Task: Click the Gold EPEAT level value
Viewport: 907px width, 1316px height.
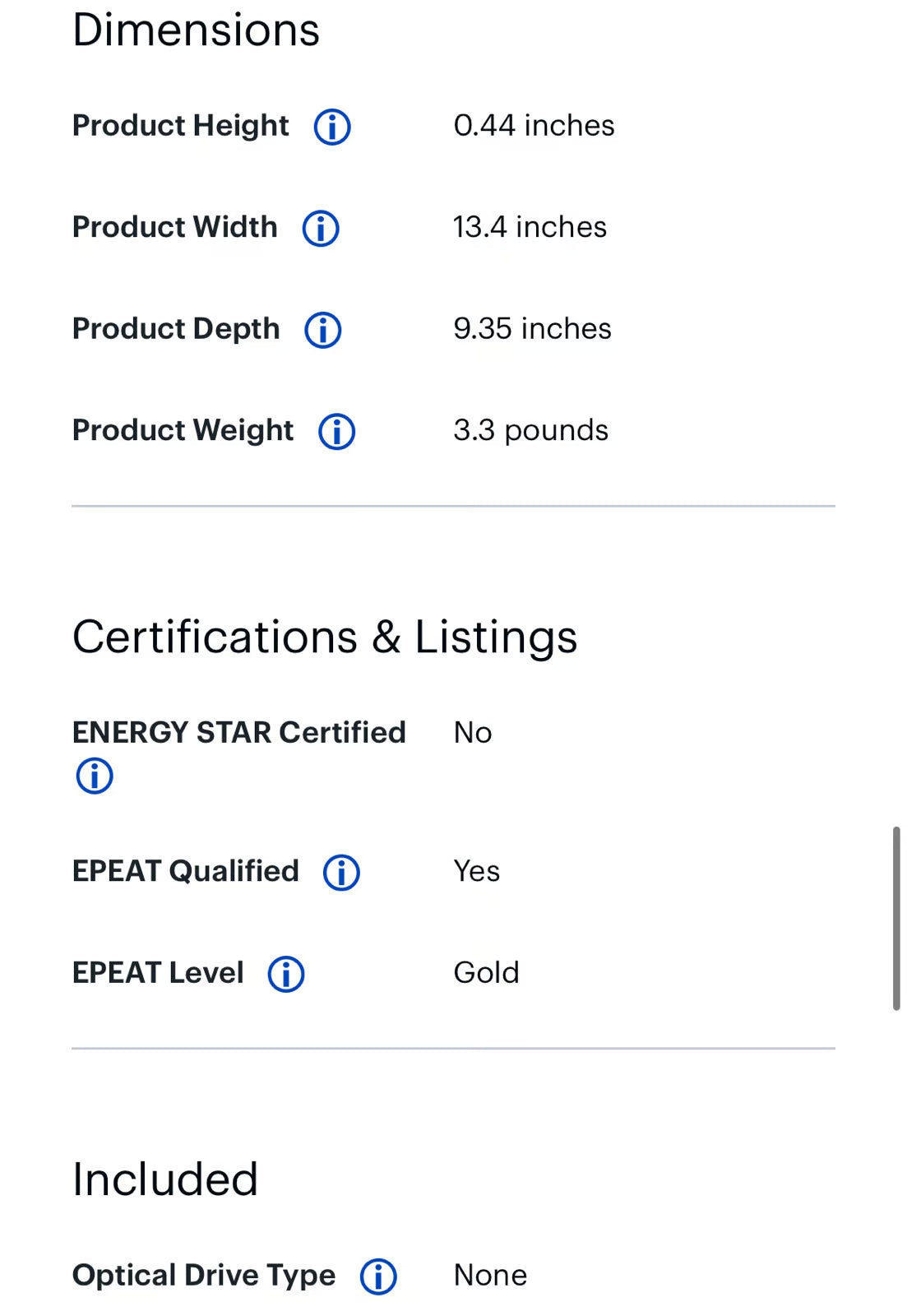Action: [x=486, y=973]
